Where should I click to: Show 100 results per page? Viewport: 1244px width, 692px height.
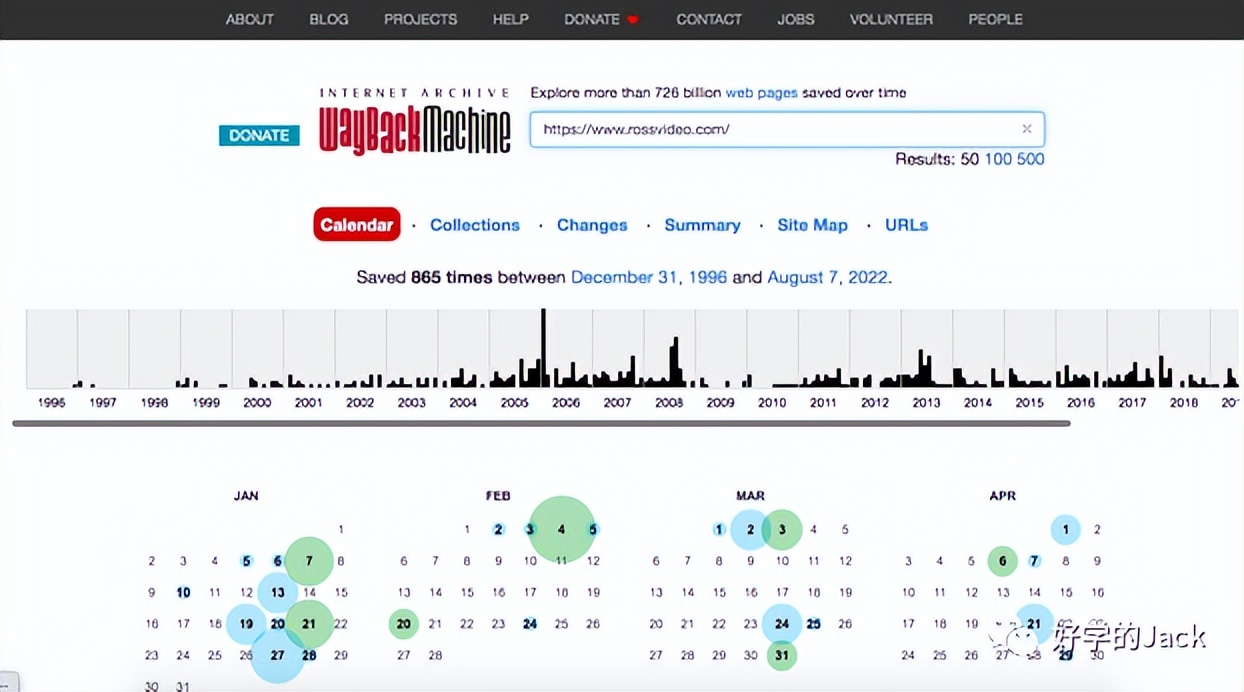coord(998,159)
